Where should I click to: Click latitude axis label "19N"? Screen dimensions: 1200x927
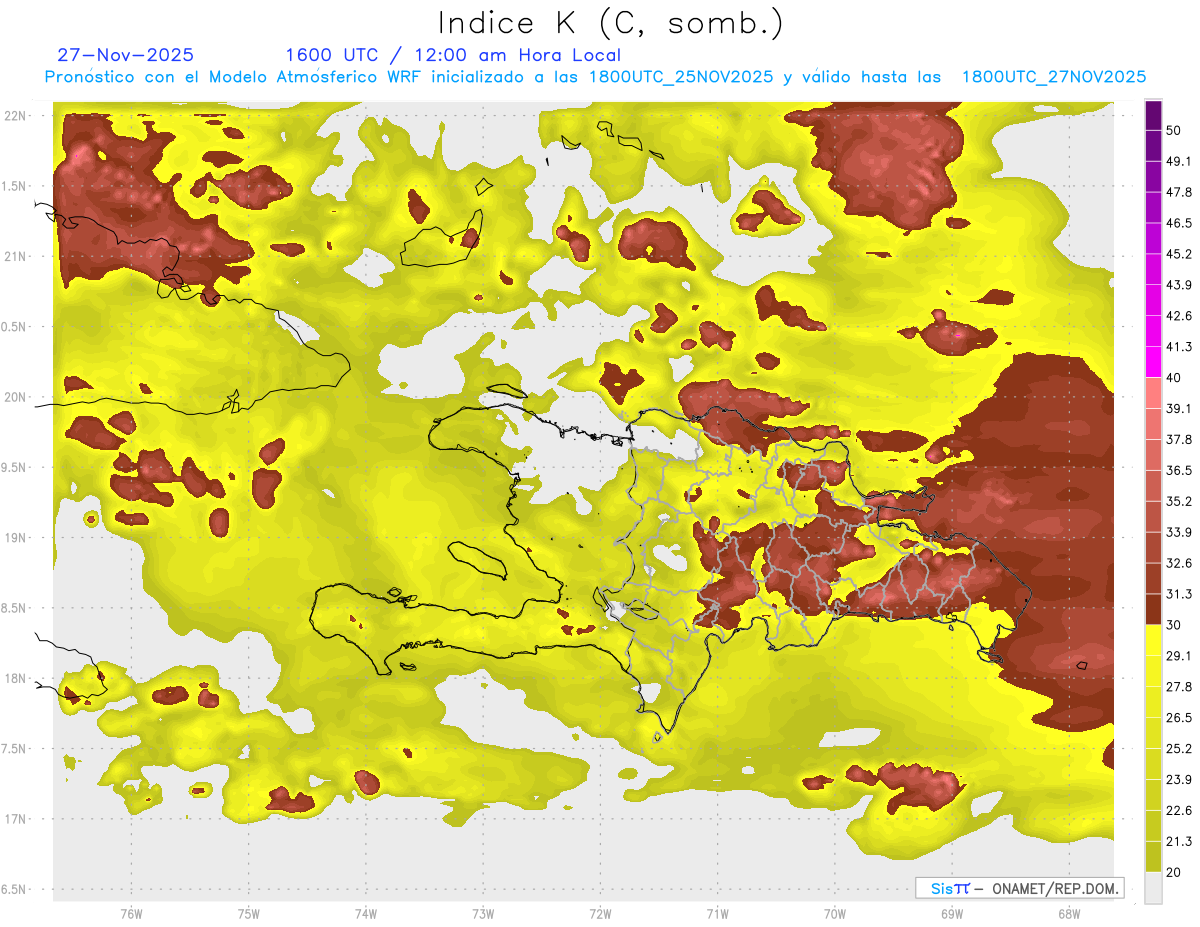pyautogui.click(x=15, y=538)
